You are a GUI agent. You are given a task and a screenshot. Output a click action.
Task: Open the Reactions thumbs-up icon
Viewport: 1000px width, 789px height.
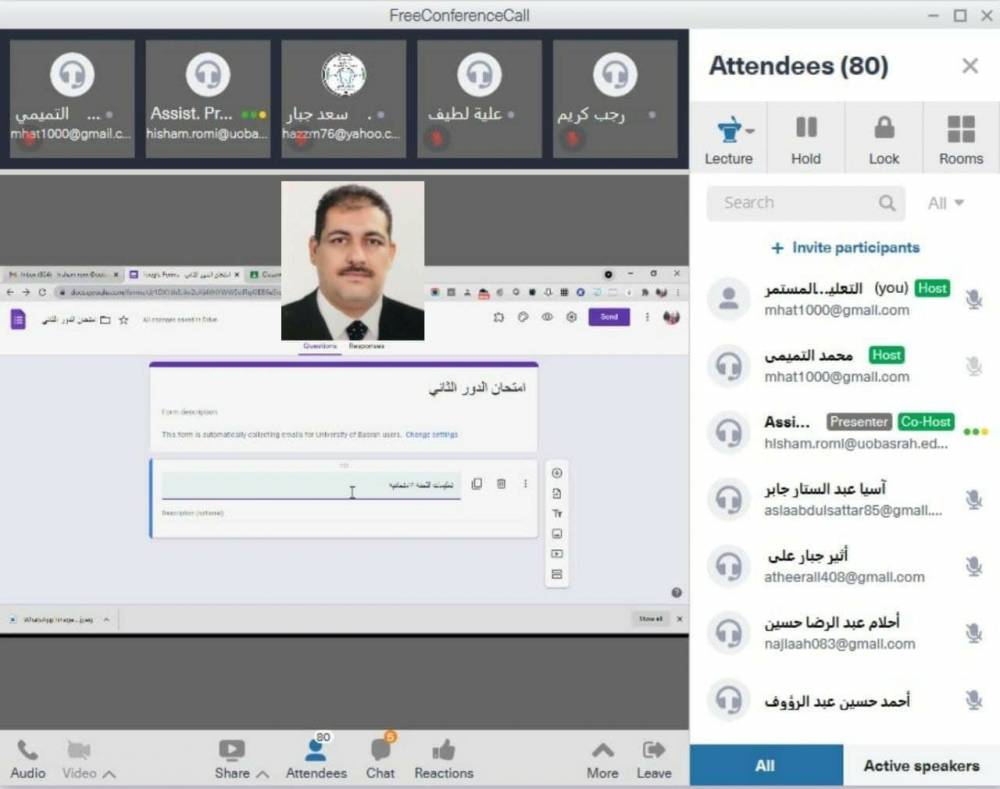coord(444,750)
